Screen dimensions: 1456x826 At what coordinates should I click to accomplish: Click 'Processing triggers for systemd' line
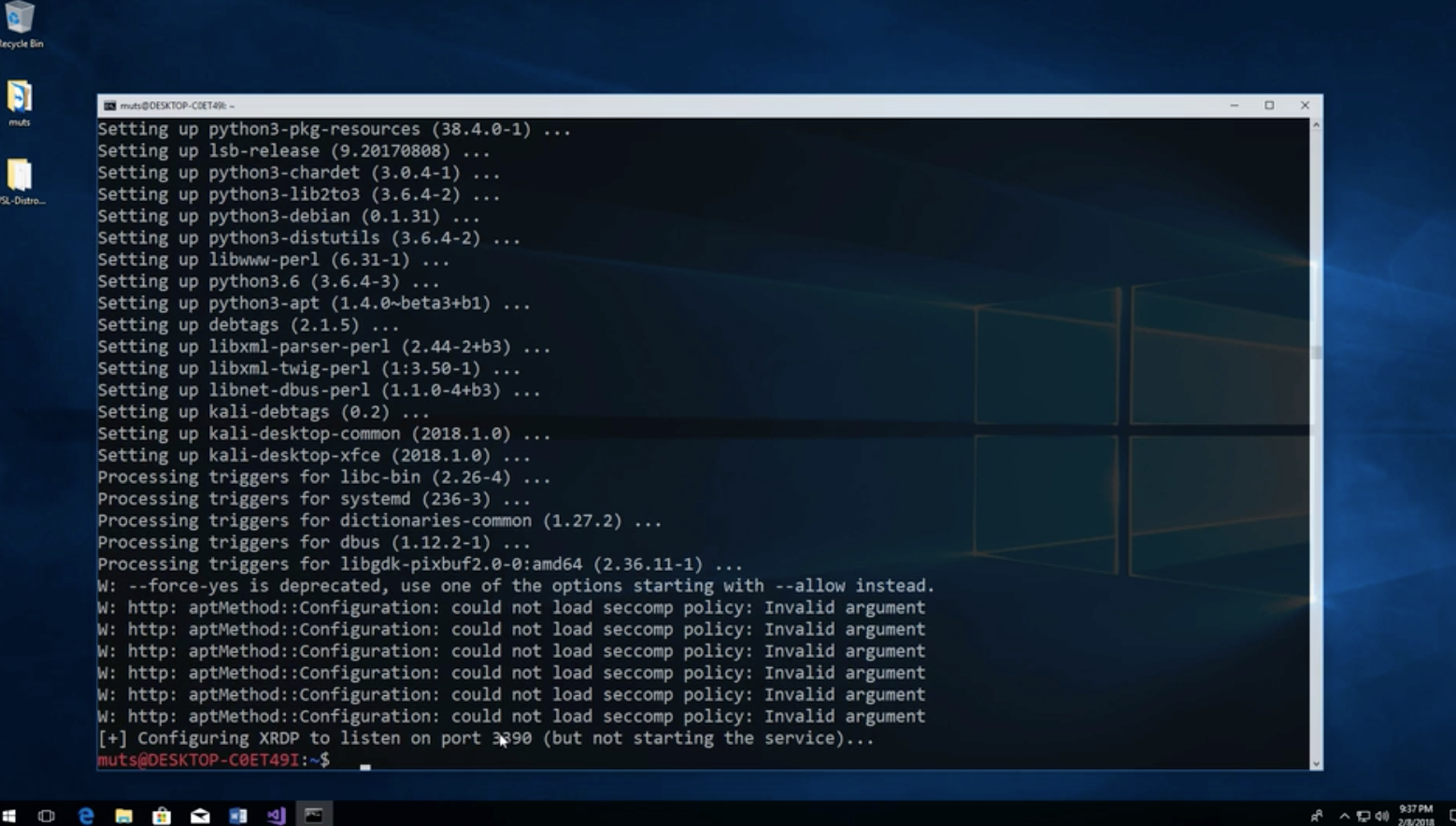pos(314,499)
